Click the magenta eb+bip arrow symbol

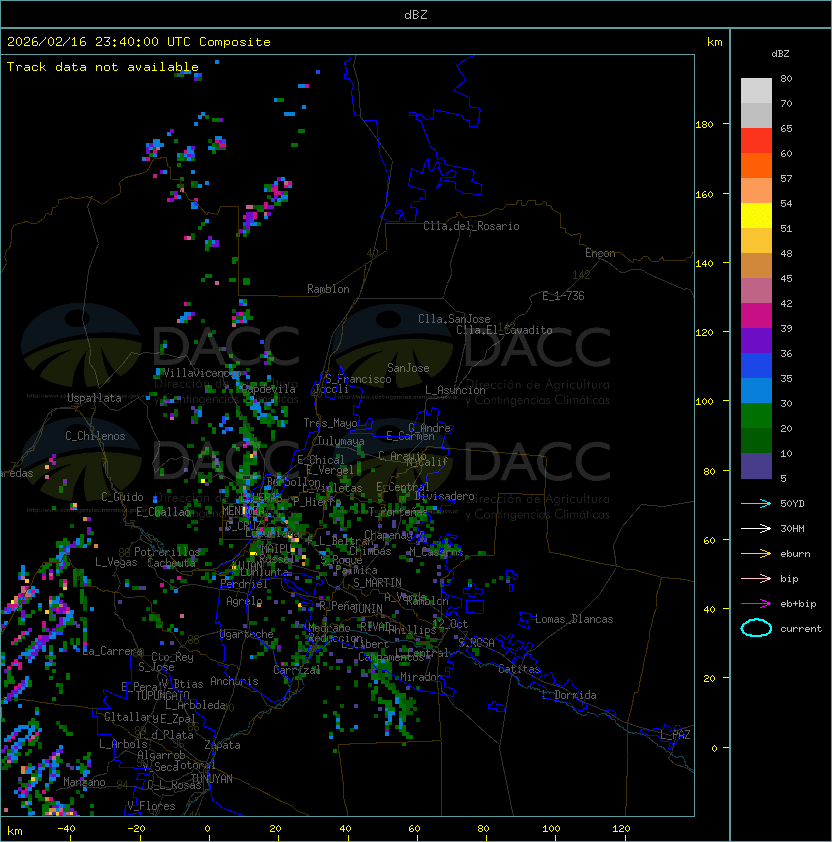756,604
